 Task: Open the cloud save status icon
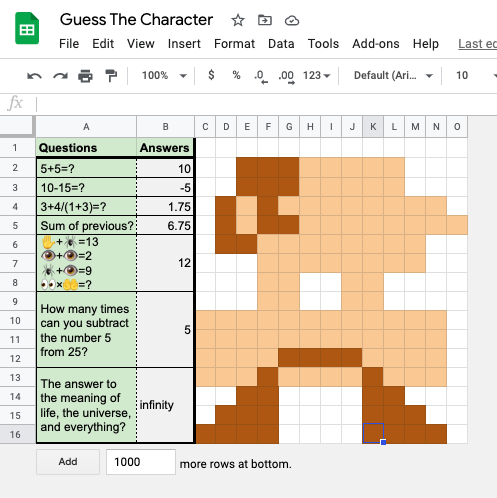(x=292, y=21)
